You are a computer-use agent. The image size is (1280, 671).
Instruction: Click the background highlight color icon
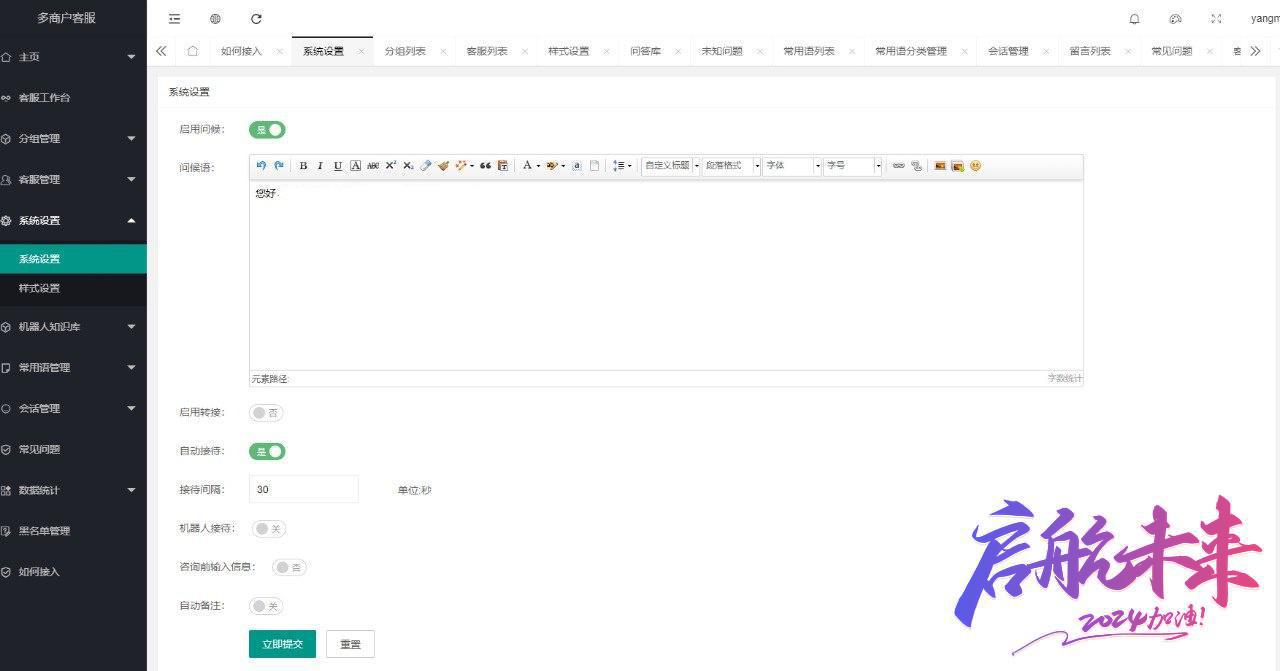(551, 166)
